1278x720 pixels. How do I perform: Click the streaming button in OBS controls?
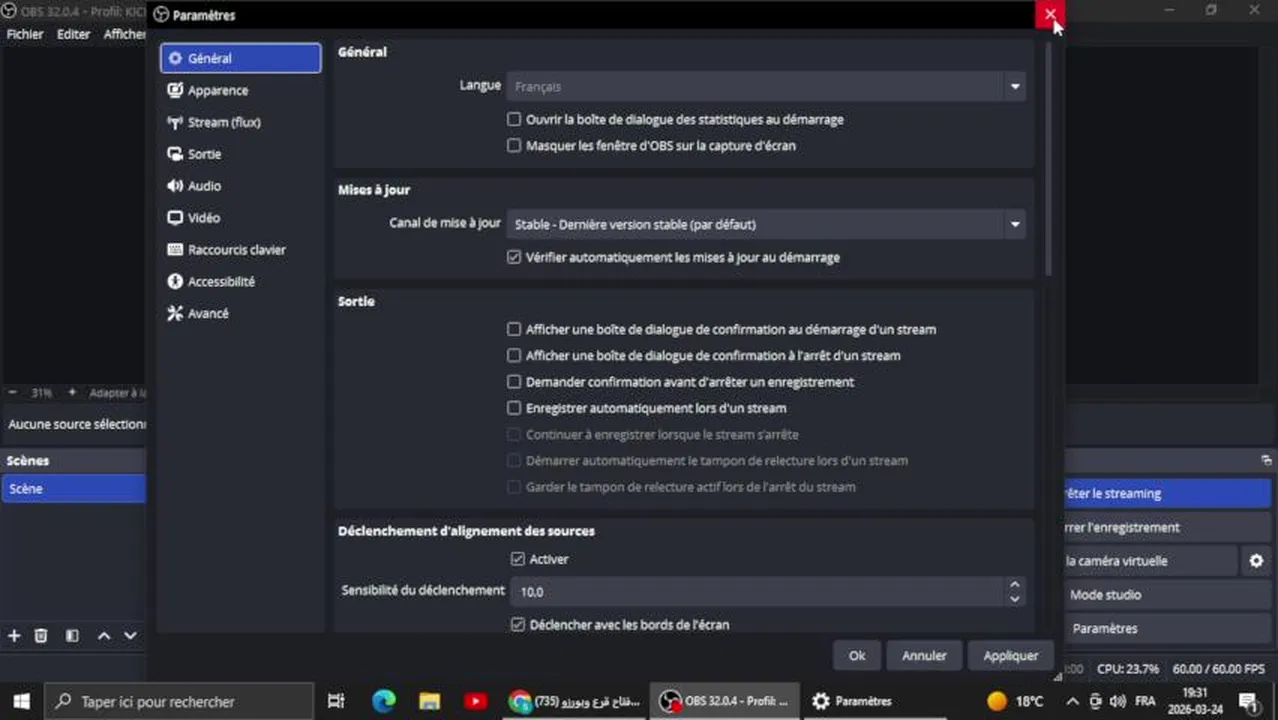[1167, 494]
